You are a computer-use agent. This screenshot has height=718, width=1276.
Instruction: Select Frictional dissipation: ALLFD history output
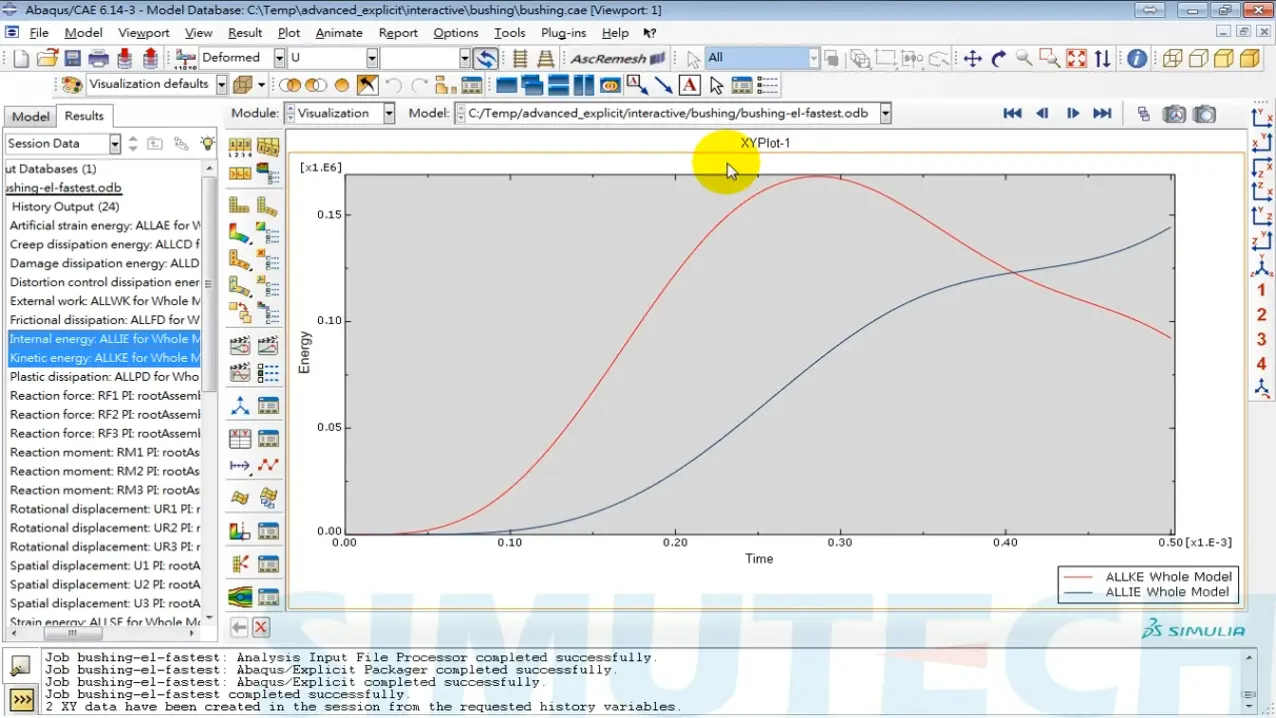coord(104,320)
